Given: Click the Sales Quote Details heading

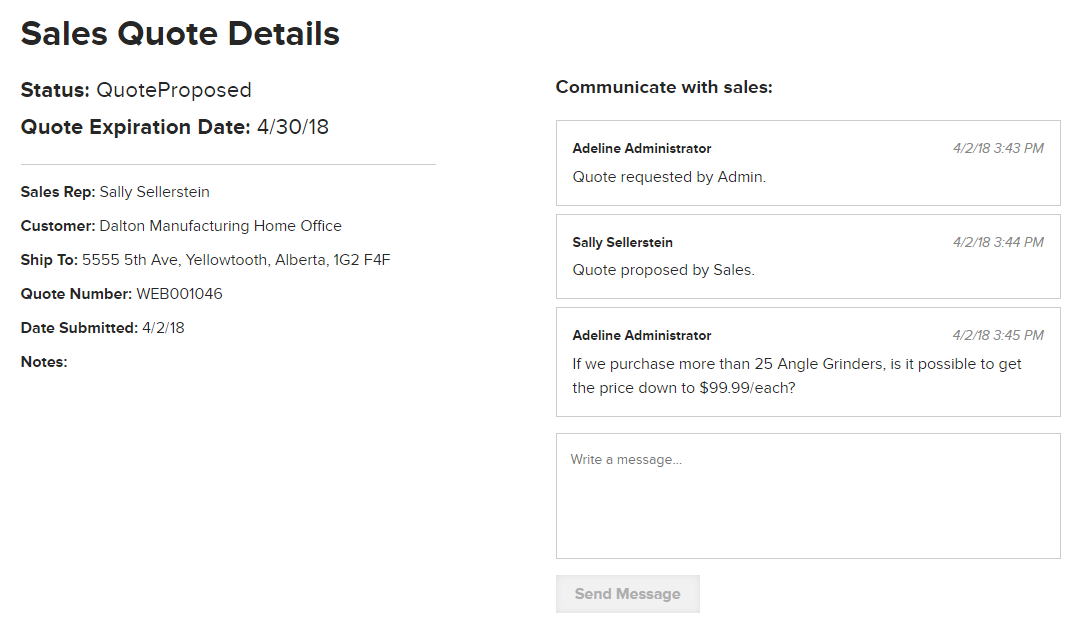Looking at the screenshot, I should coord(180,34).
